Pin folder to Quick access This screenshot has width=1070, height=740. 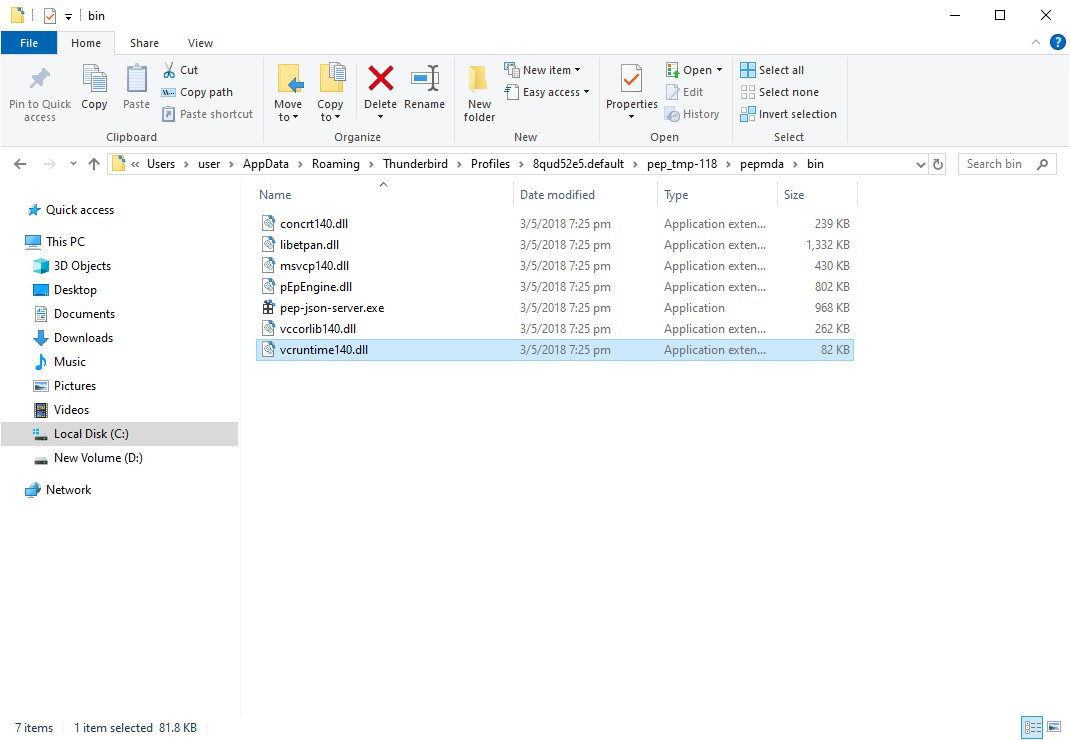[40, 94]
